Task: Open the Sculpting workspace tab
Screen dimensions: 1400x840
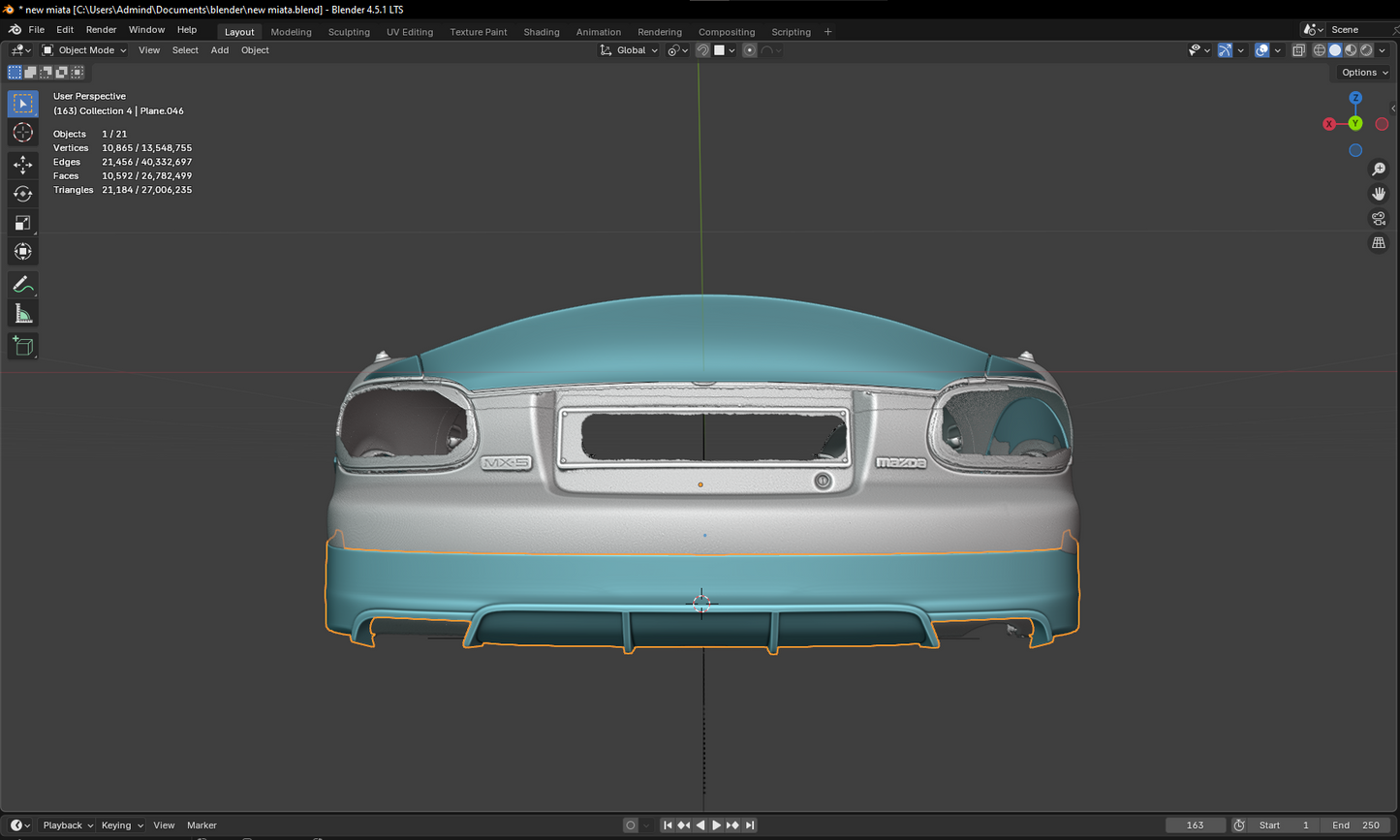Action: [x=349, y=32]
